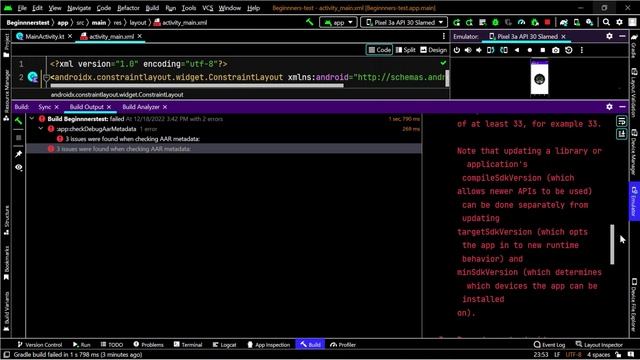Image resolution: width=640 pixels, height=360 pixels.
Task: Collapse the :app:checkDebugAarMetadata node
Action: [41, 129]
